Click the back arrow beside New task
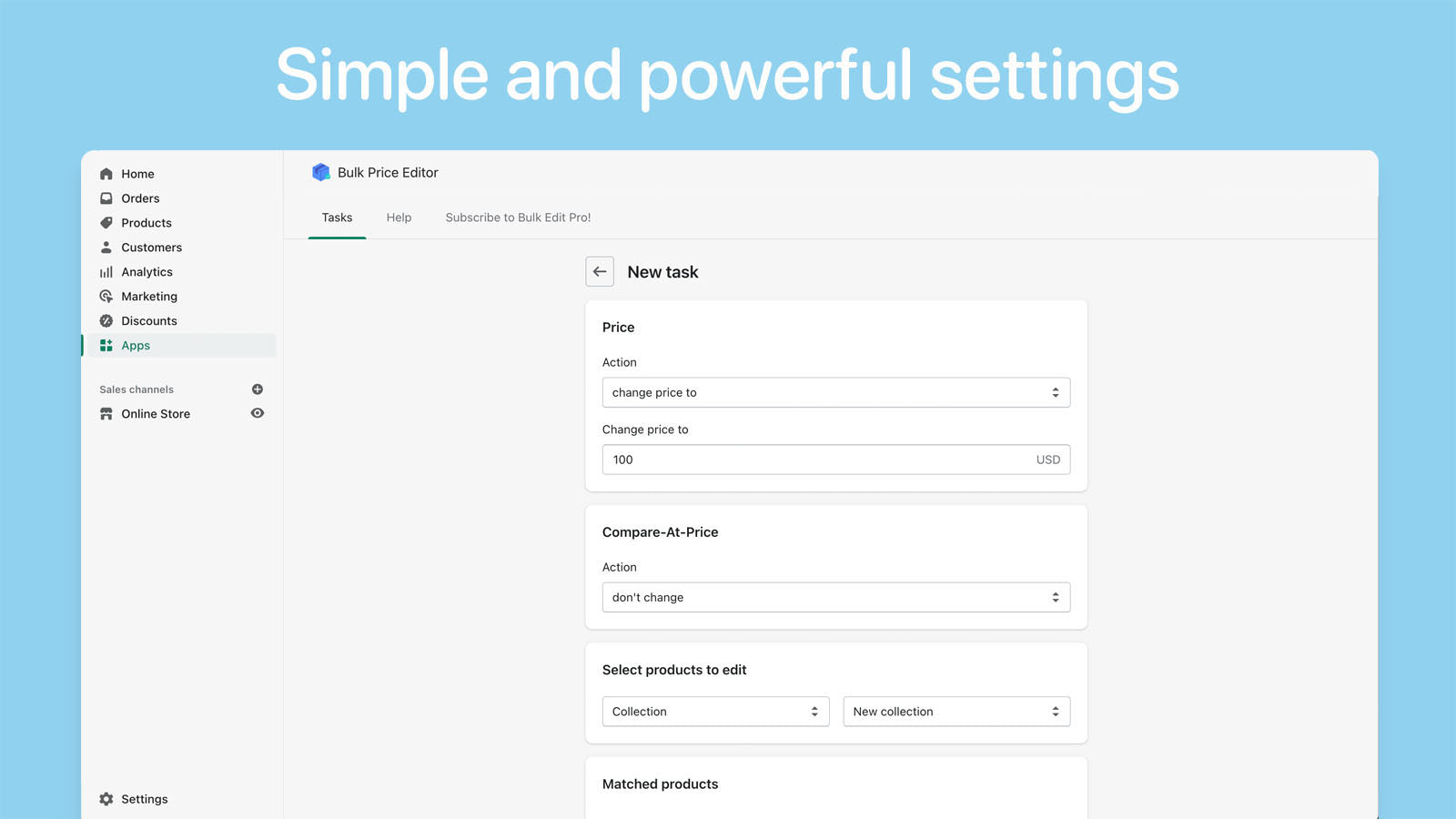The height and width of the screenshot is (819, 1456). [x=599, y=271]
